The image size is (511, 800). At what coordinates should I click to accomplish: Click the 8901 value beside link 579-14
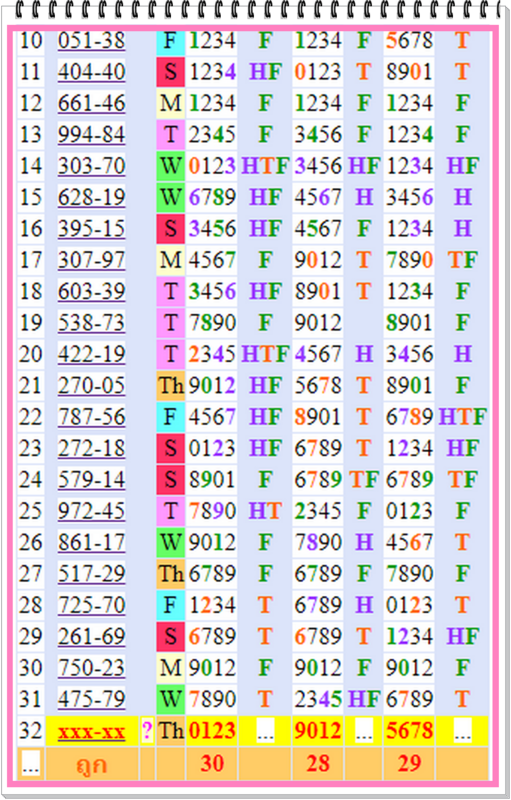(x=212, y=480)
